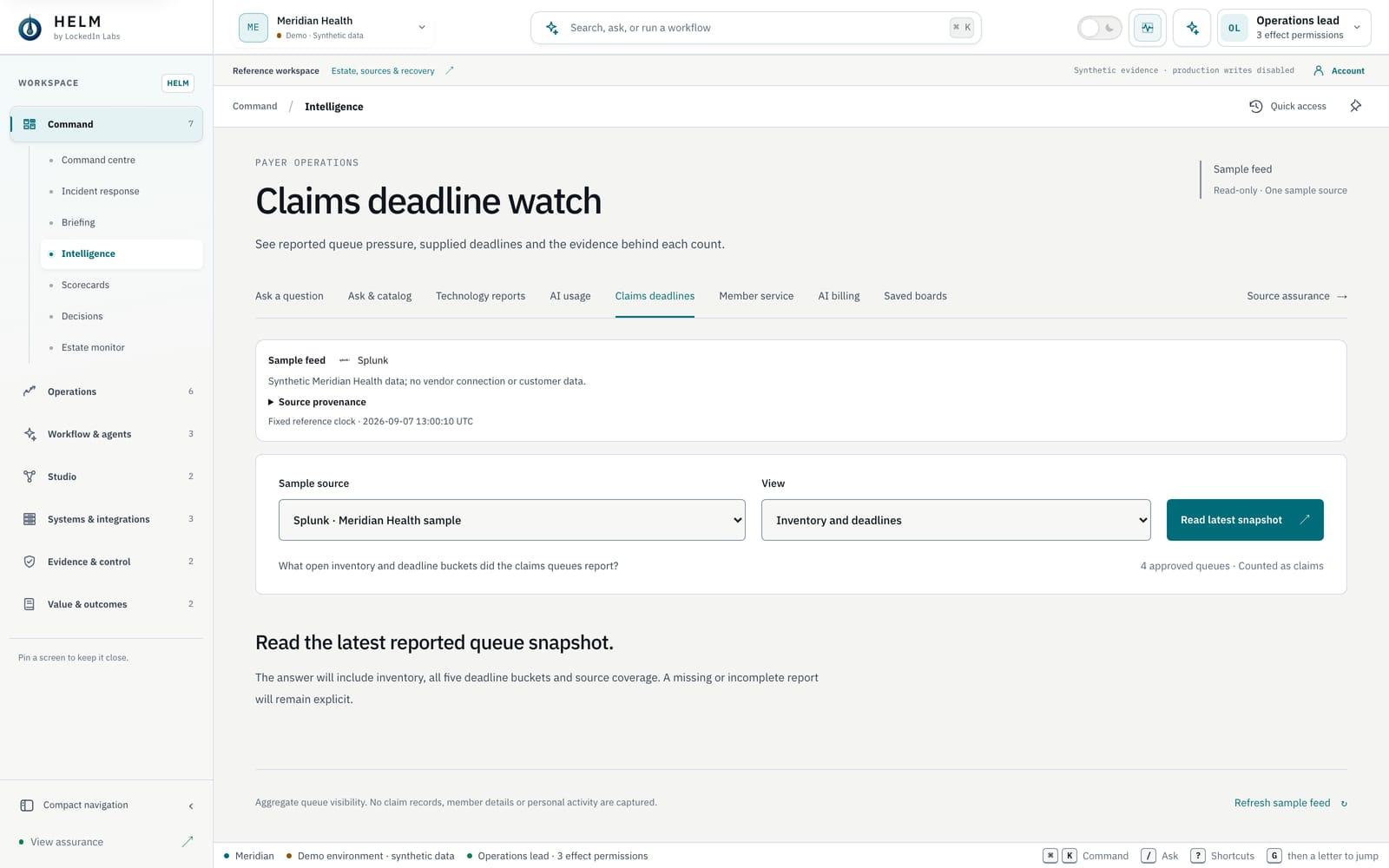Collapse navigation with the chevron
Screen dimensions: 1389x868
pyautogui.click(x=191, y=806)
